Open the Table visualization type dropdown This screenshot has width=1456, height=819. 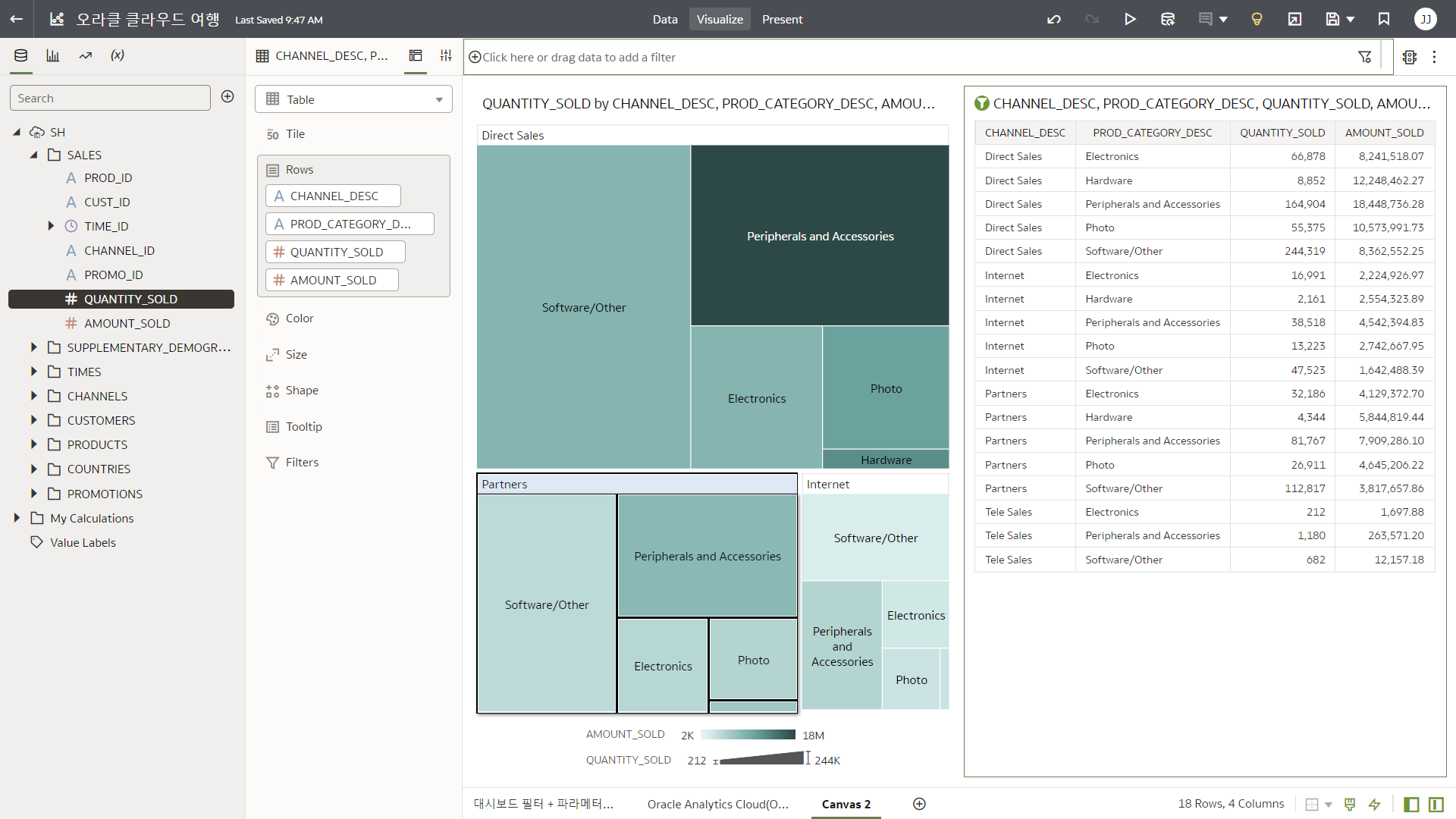(353, 99)
